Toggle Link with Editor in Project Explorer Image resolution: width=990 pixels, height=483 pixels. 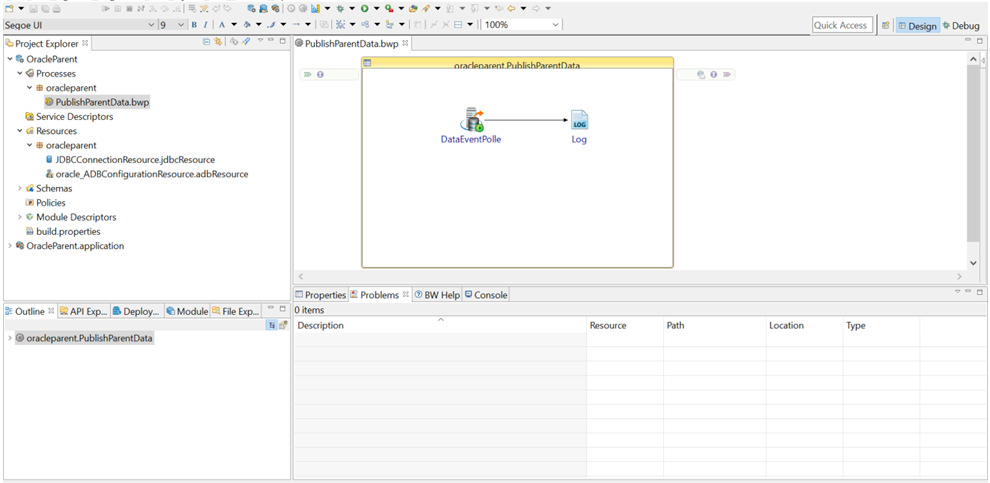[219, 43]
